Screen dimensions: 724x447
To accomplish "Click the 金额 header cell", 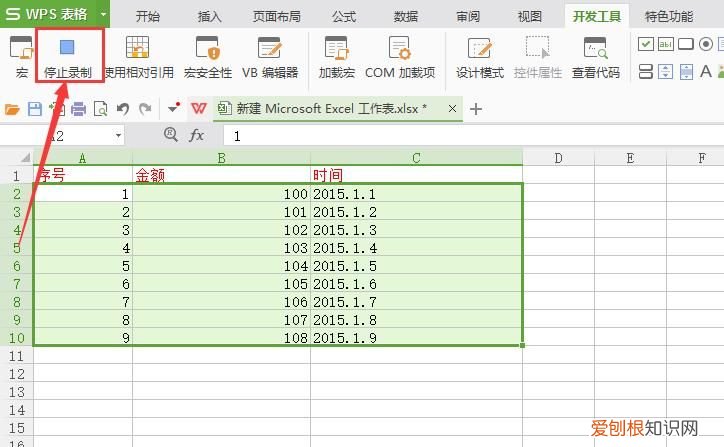I will 222,175.
